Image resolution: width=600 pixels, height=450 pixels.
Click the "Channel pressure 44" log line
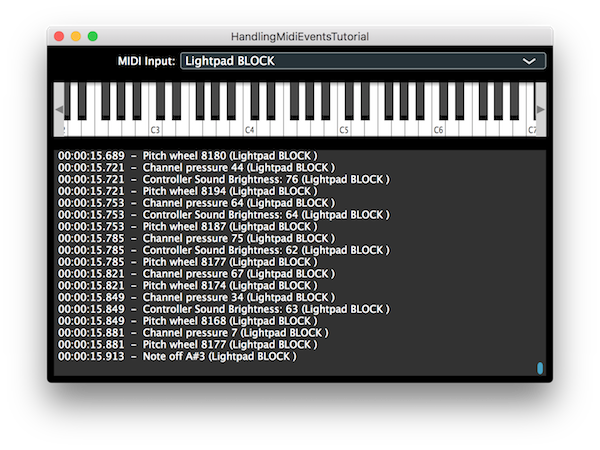click(238, 167)
